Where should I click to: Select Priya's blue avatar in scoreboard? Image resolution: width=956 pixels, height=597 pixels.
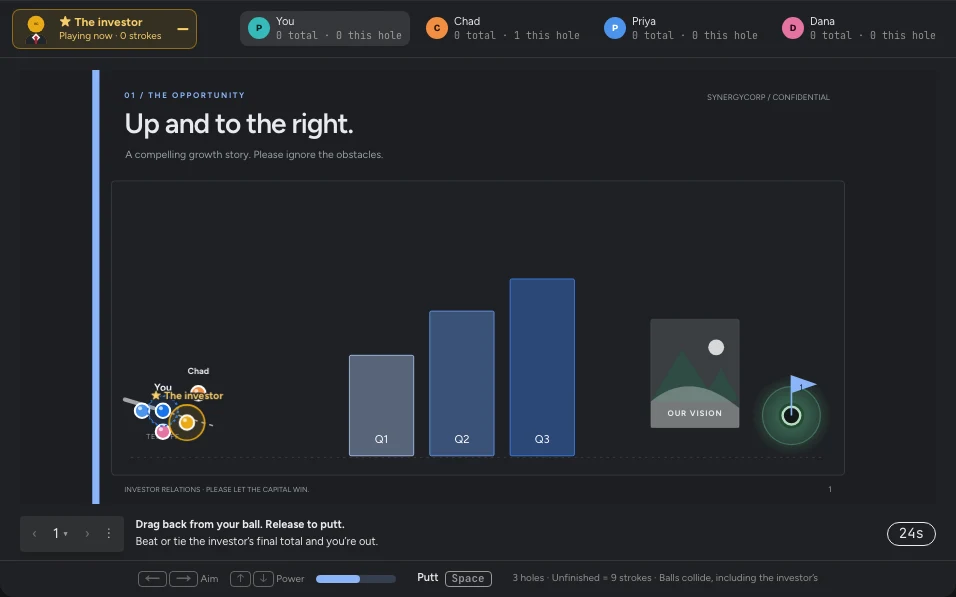[615, 28]
